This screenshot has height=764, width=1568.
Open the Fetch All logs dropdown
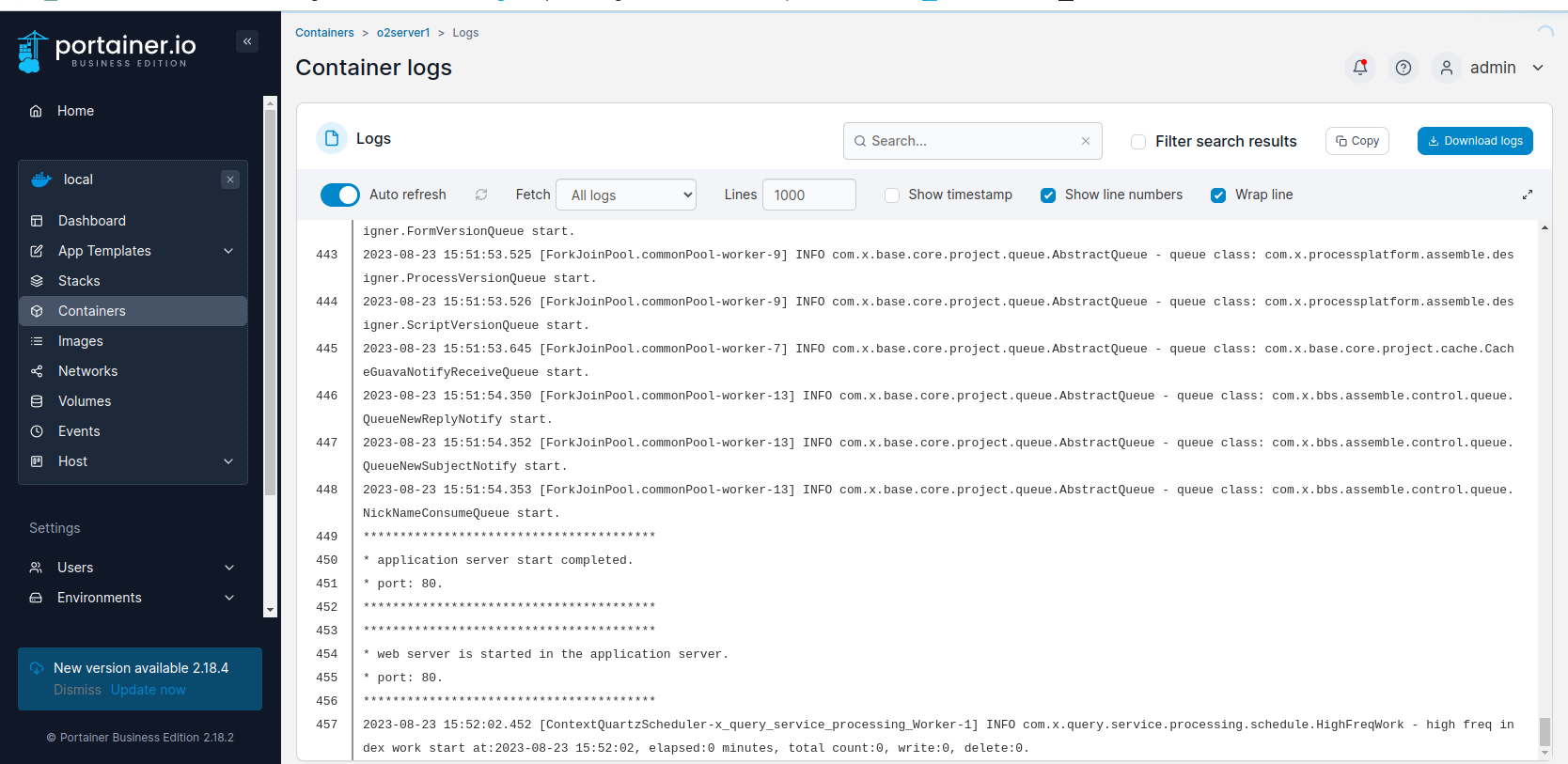tap(626, 195)
